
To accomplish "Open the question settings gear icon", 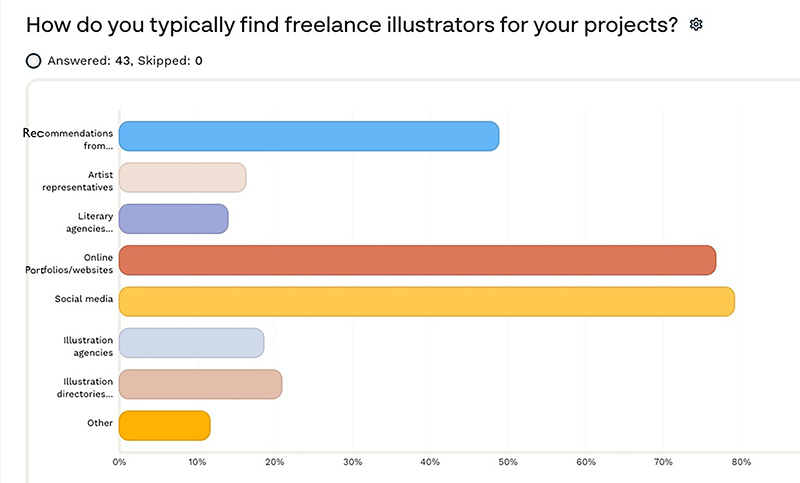I will coord(697,24).
